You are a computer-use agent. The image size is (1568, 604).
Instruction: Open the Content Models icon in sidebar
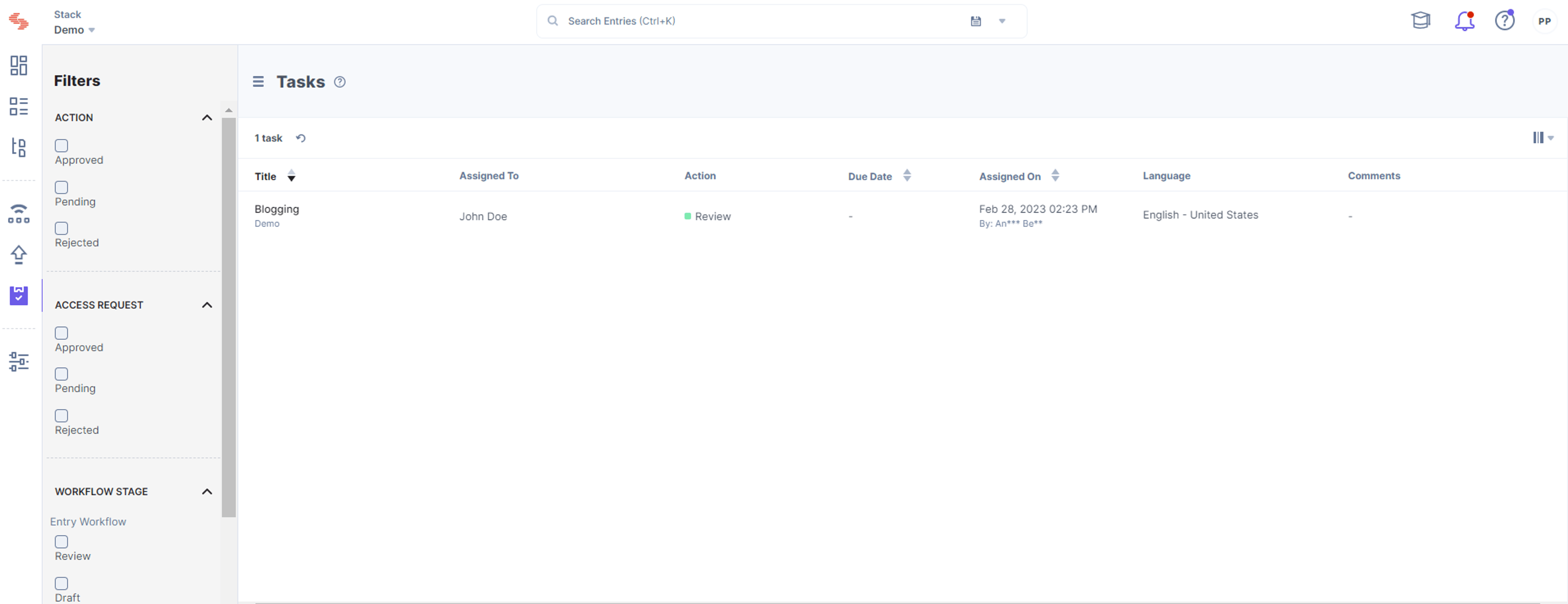[x=19, y=147]
